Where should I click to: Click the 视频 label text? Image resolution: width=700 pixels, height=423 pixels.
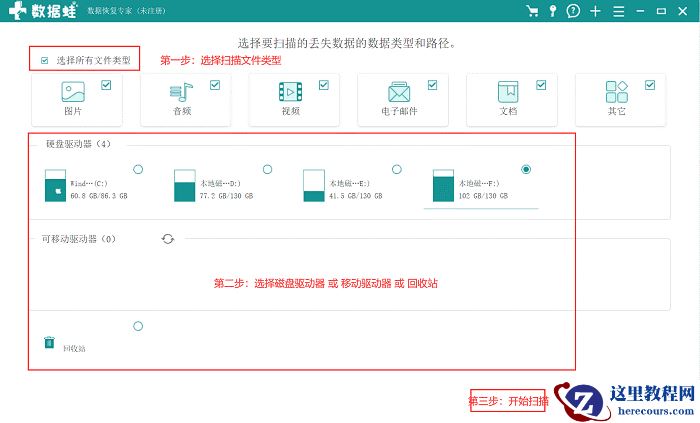click(x=291, y=111)
